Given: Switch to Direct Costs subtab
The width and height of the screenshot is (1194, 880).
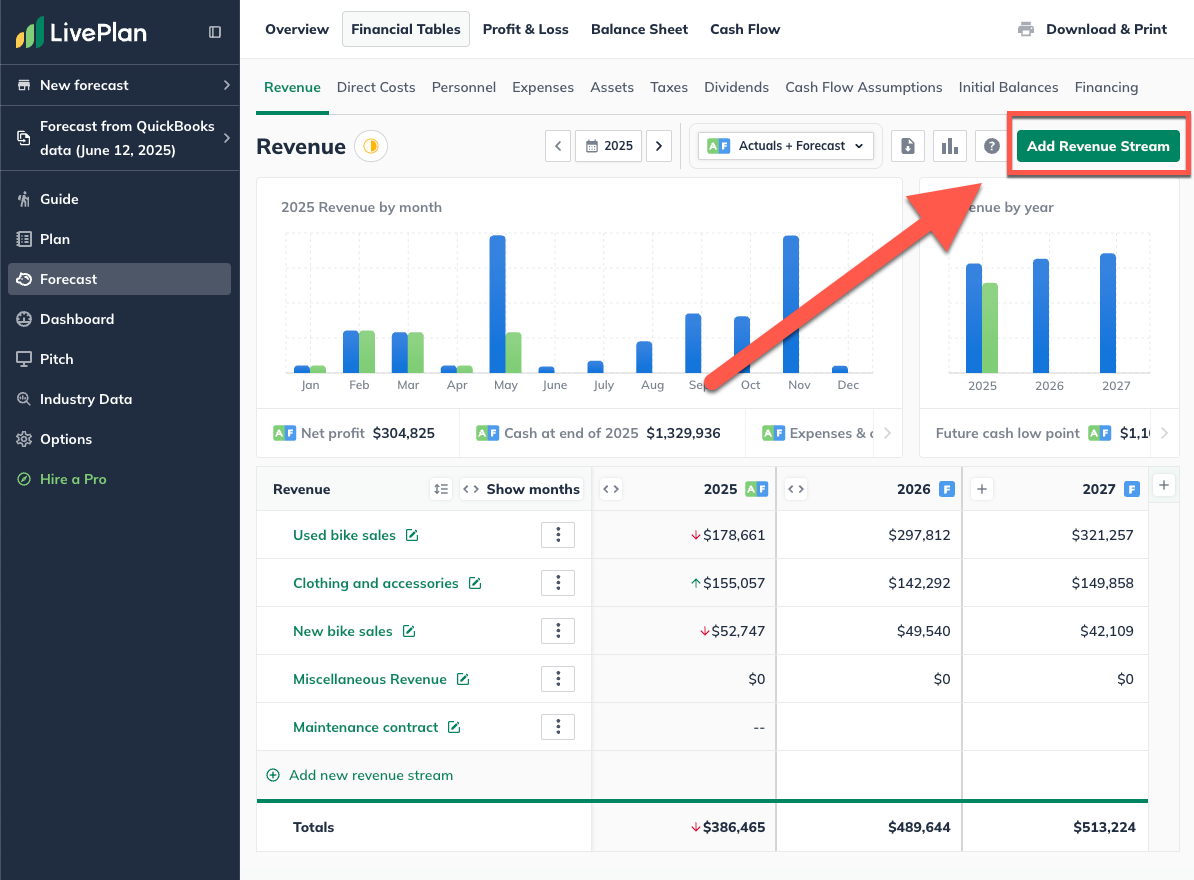Looking at the screenshot, I should 376,88.
